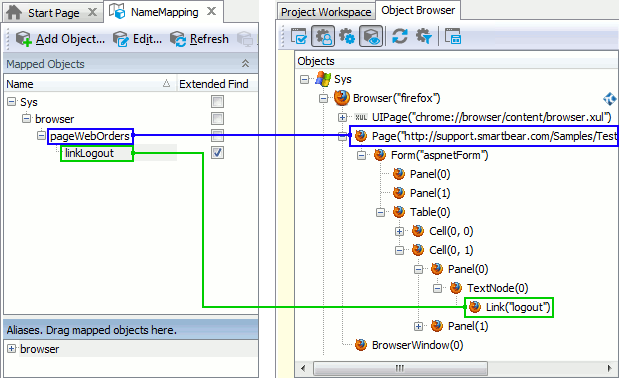Toggle the show-invisible-objects eye icon
Viewport: 619px width, 378px height.
[371, 37]
